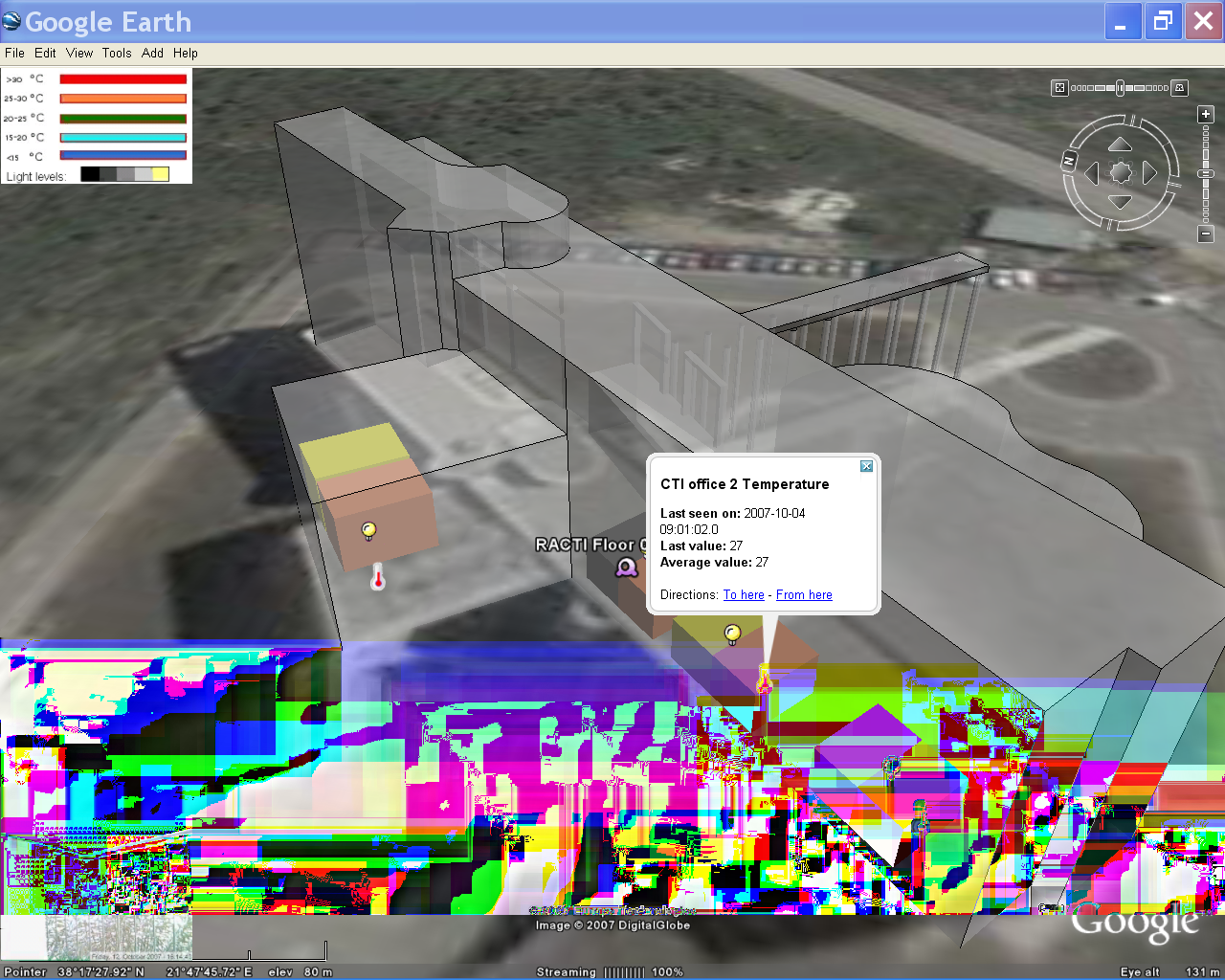The image size is (1225, 980).
Task: Follow the 'To here' directions link
Action: click(x=744, y=595)
